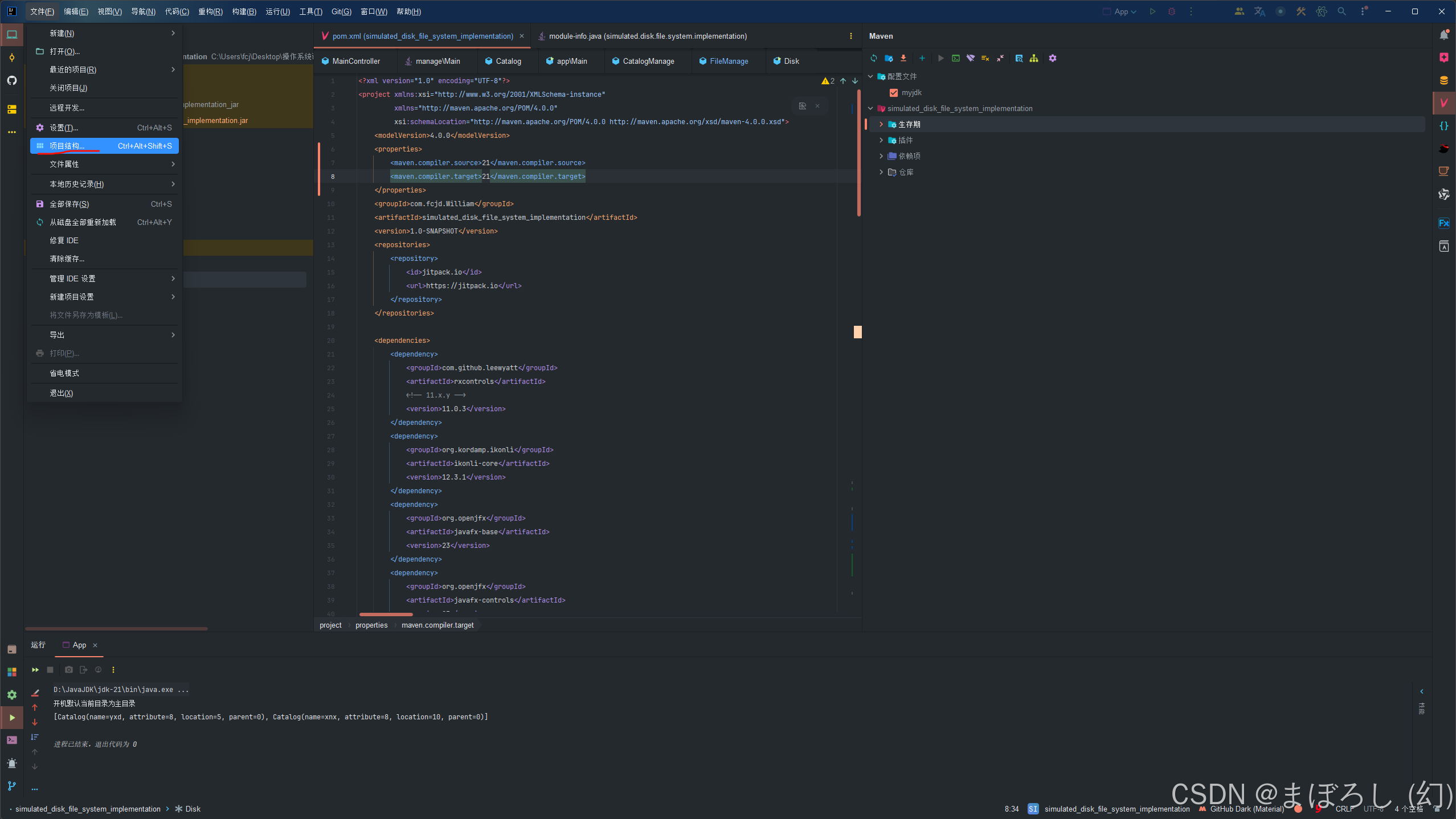Click Rerun icon in Run panel
The width and height of the screenshot is (1456, 819).
click(35, 670)
